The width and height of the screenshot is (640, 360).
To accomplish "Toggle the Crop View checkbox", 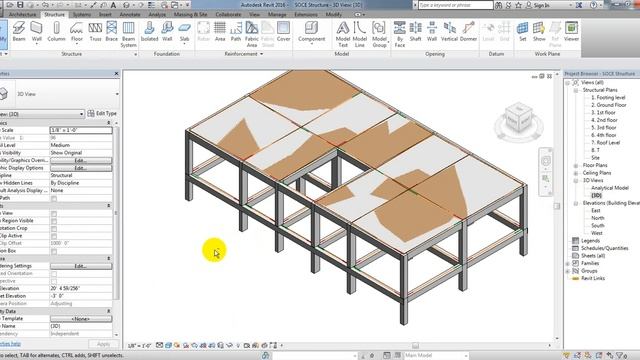I will (54, 213).
